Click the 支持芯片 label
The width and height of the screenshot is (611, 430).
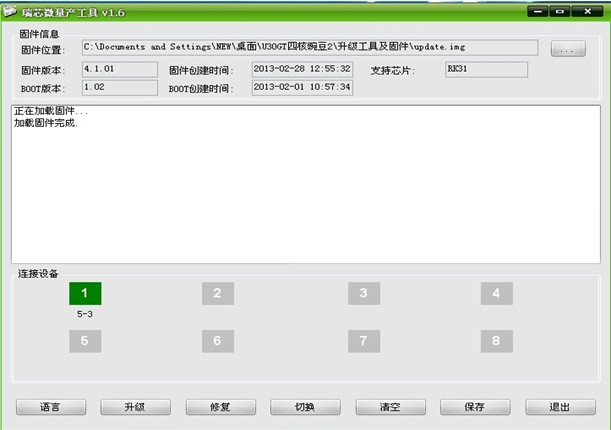[x=392, y=70]
